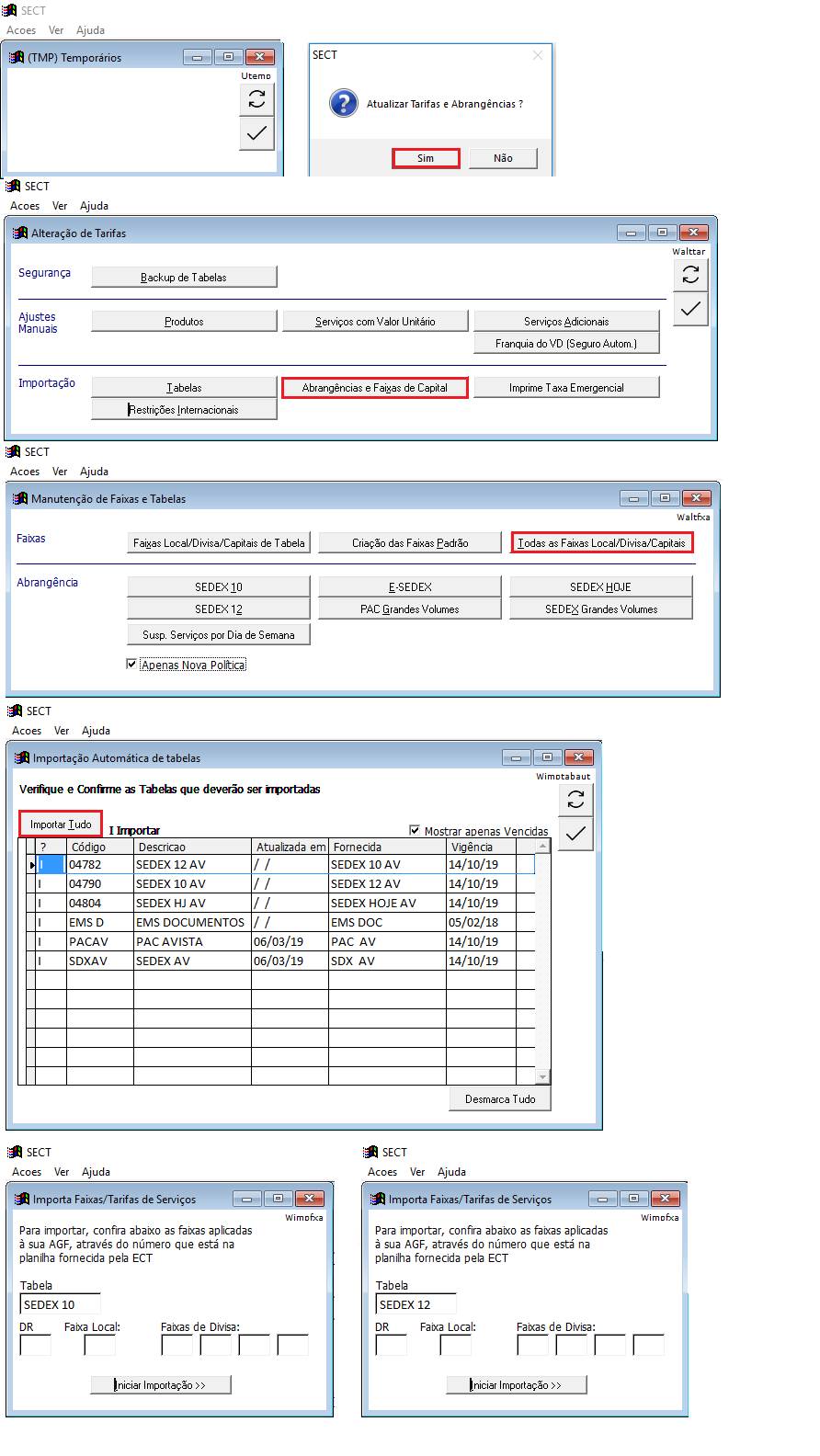Click DR field in SEDEX 12 window
This screenshot has width=820, height=1456.
click(392, 1345)
